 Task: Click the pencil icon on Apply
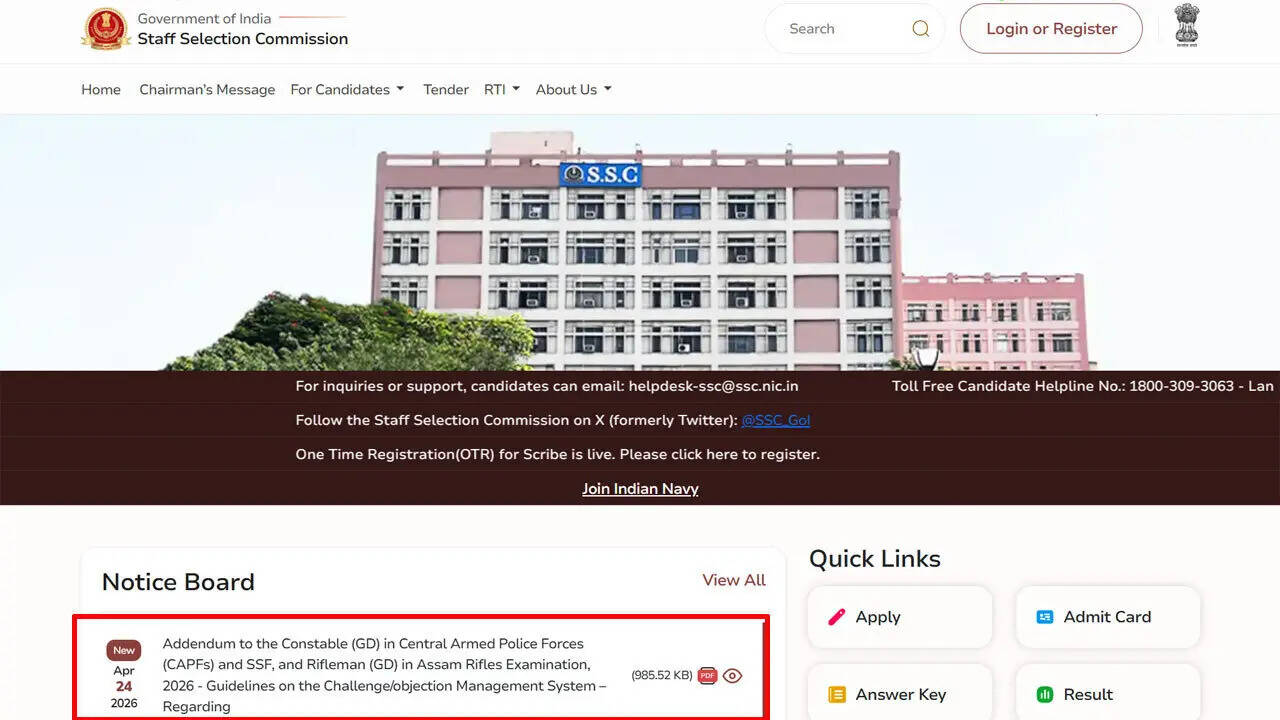click(x=837, y=617)
